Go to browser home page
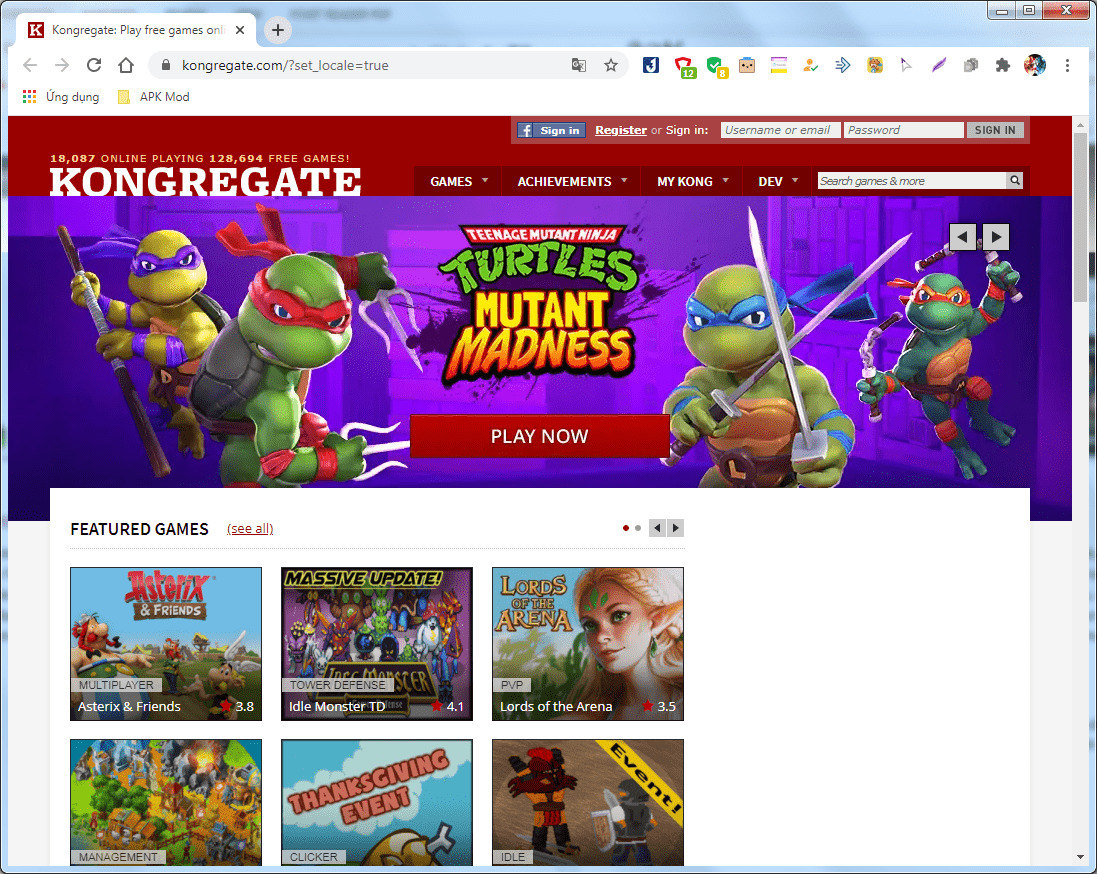The width and height of the screenshot is (1097, 874). click(126, 65)
